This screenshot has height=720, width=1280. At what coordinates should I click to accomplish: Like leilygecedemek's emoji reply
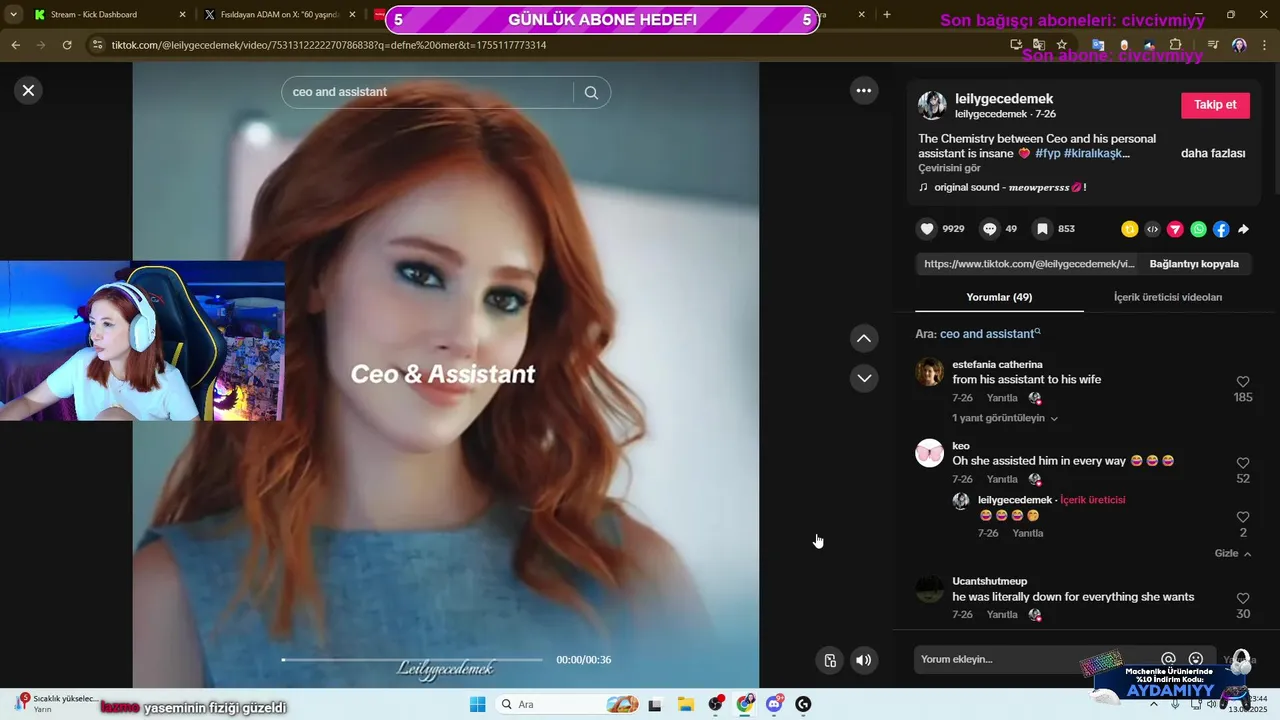1243,517
